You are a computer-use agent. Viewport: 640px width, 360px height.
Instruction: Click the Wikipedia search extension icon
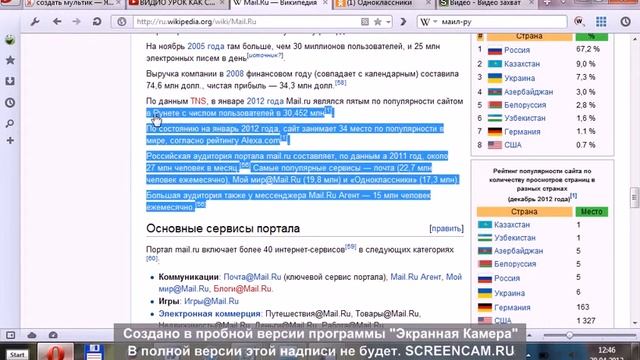pyautogui.click(x=579, y=22)
